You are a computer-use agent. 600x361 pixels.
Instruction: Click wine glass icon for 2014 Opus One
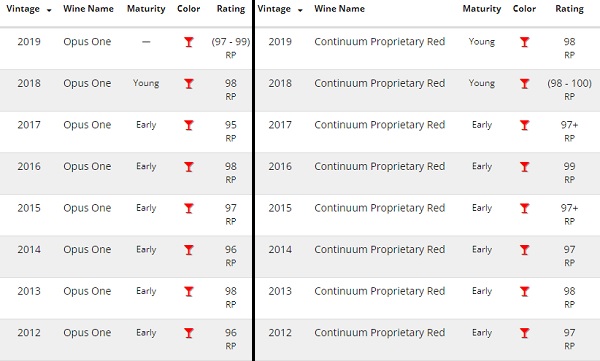[189, 250]
